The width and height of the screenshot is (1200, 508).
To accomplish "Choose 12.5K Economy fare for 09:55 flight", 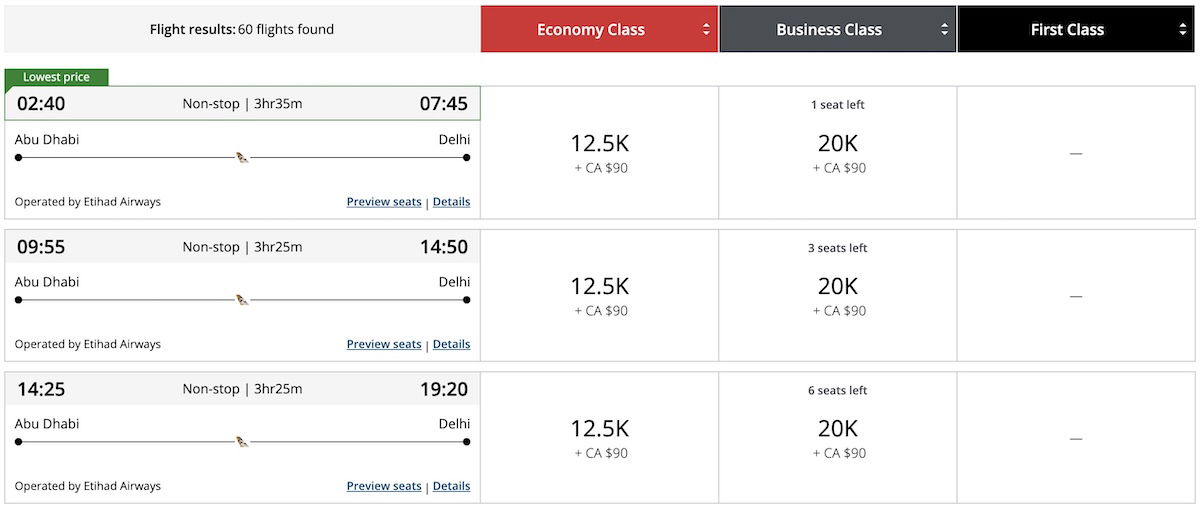I will [600, 295].
